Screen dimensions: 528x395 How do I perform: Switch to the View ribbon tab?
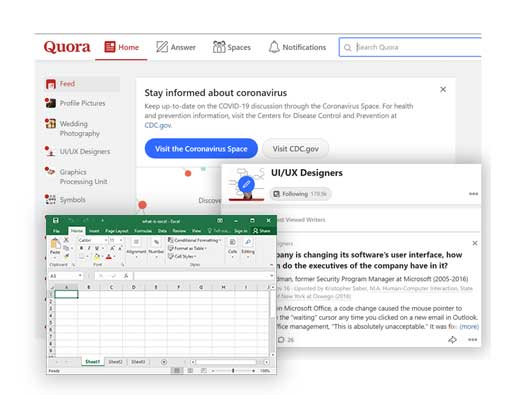196,231
